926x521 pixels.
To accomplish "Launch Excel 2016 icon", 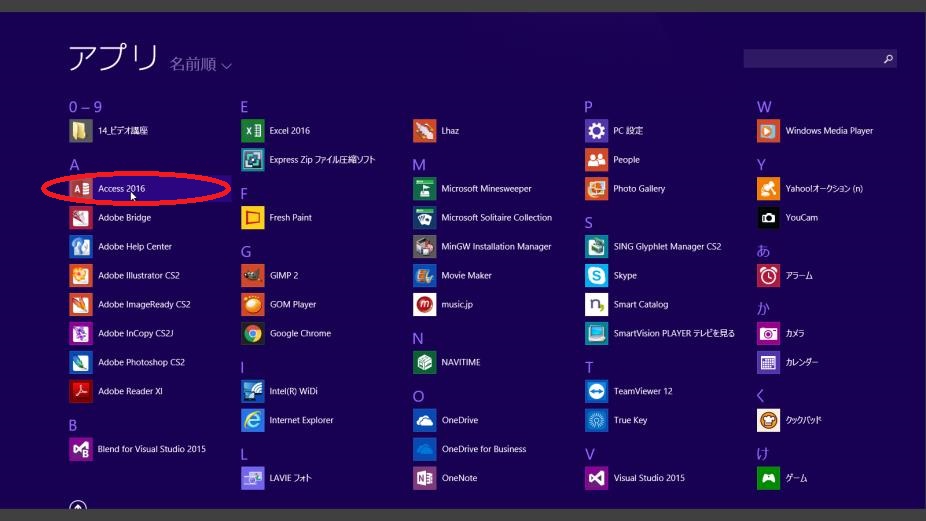I will [253, 131].
